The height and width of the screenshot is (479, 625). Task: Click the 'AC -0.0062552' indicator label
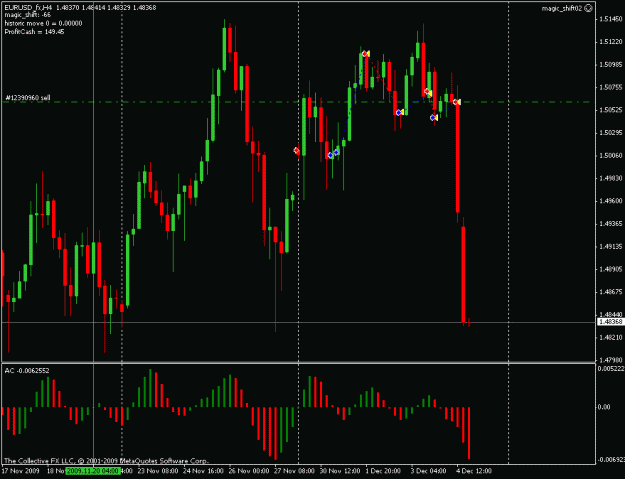[x=27, y=371]
